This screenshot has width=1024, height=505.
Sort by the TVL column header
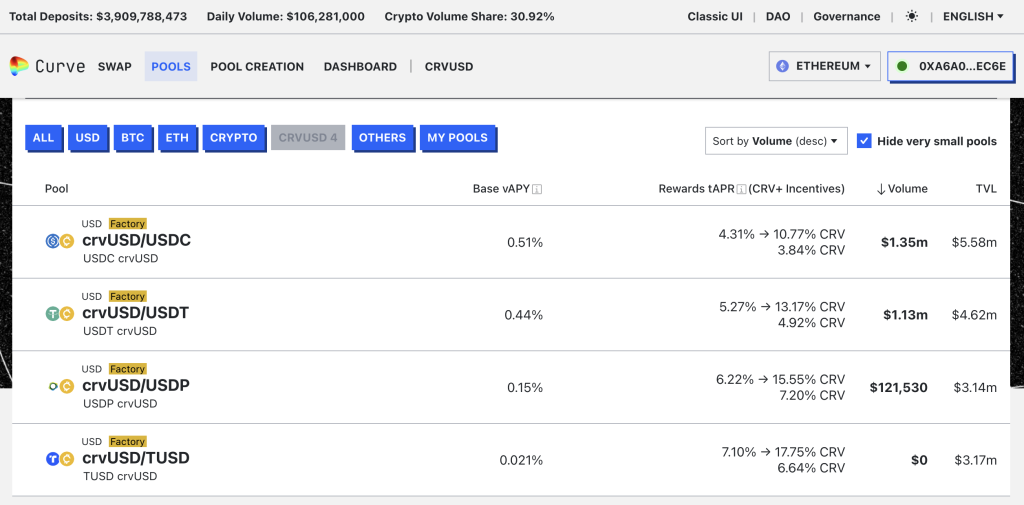tap(986, 189)
